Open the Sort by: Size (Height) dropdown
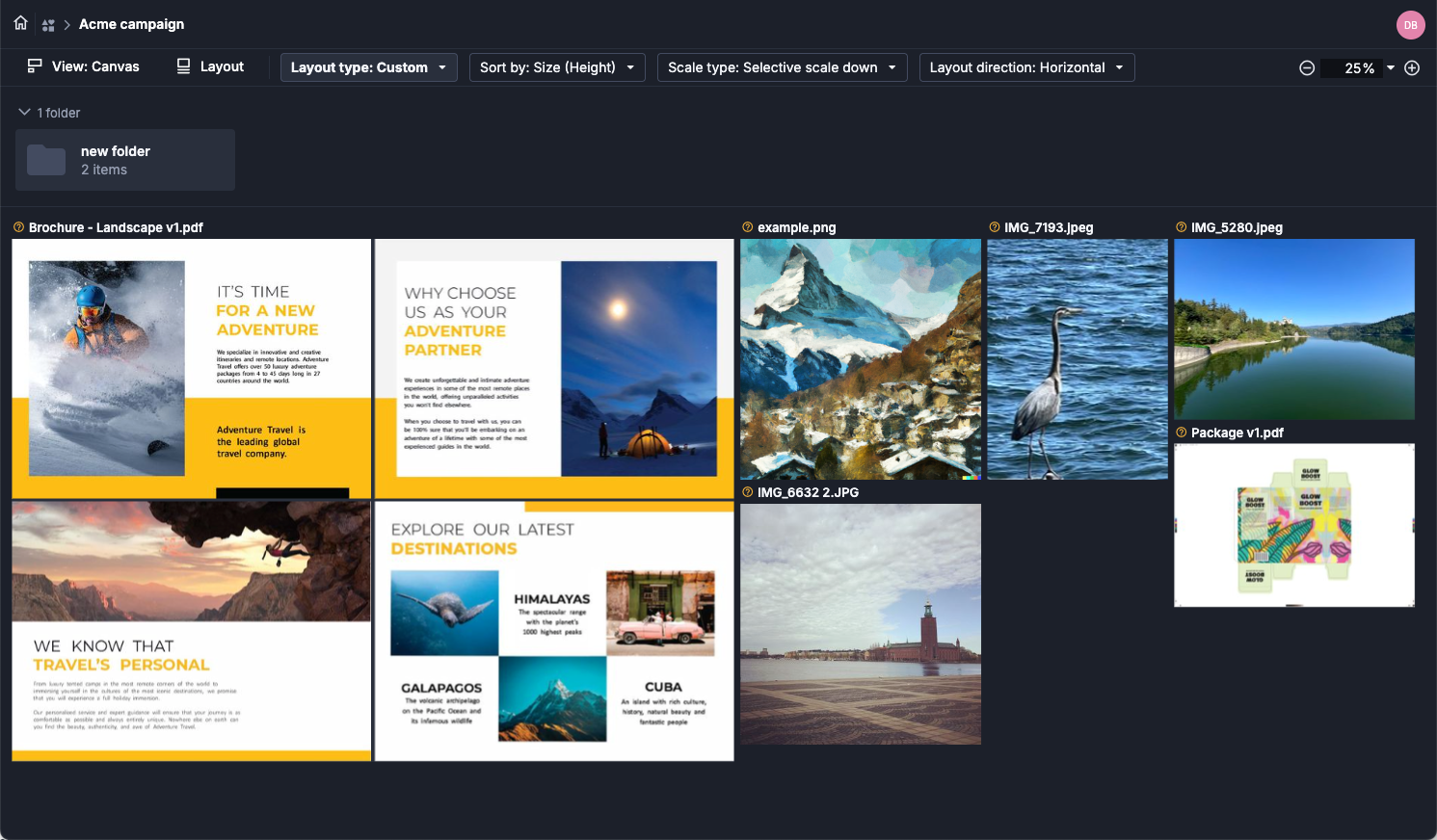This screenshot has height=840, width=1437. coord(557,67)
